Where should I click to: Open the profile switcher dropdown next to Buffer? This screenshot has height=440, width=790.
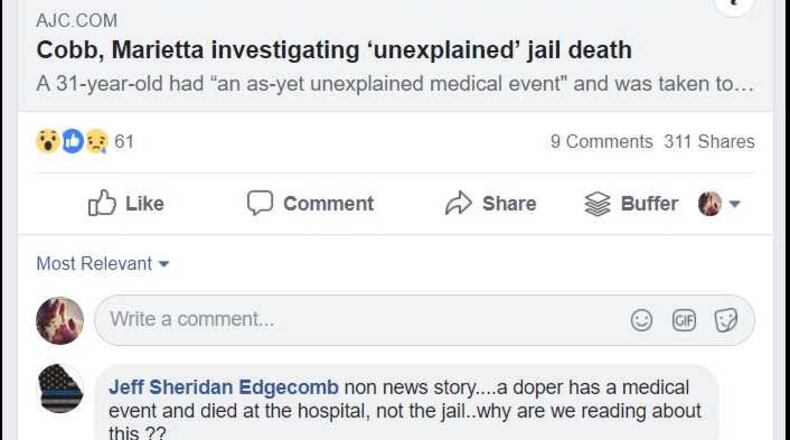734,204
